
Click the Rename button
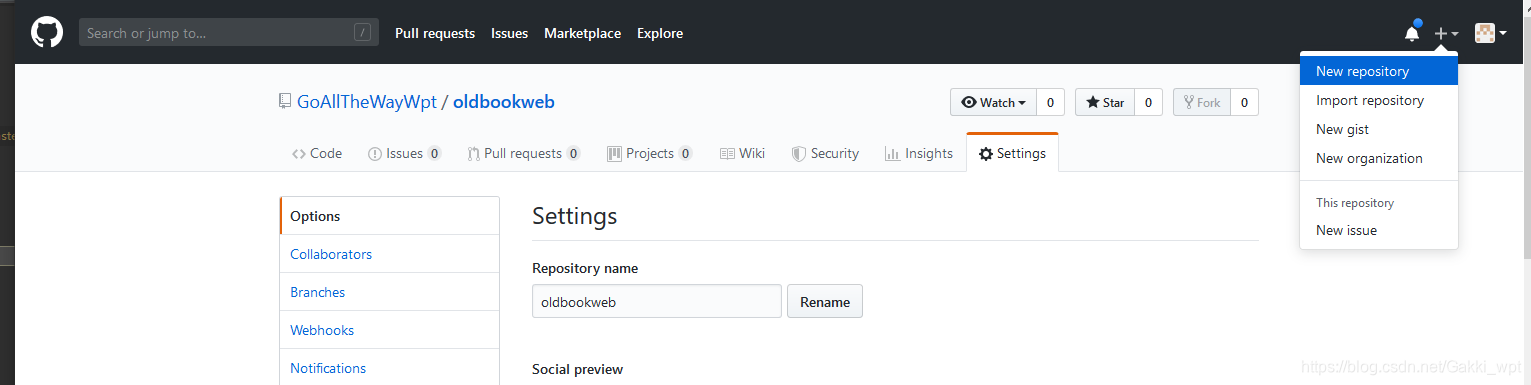(x=825, y=301)
